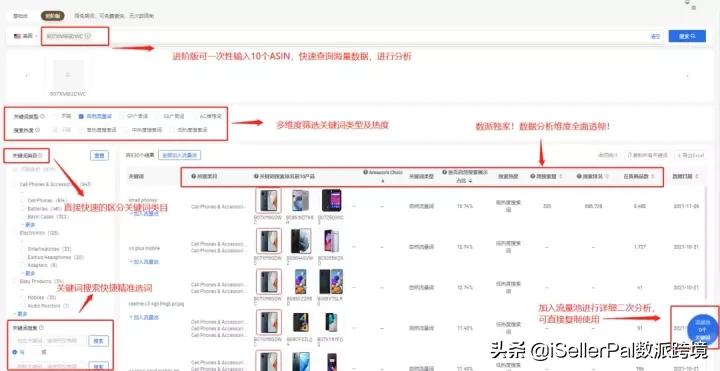720x371 pixels.
Task: Click the ASIN carousel left arrow
Action: point(27,76)
